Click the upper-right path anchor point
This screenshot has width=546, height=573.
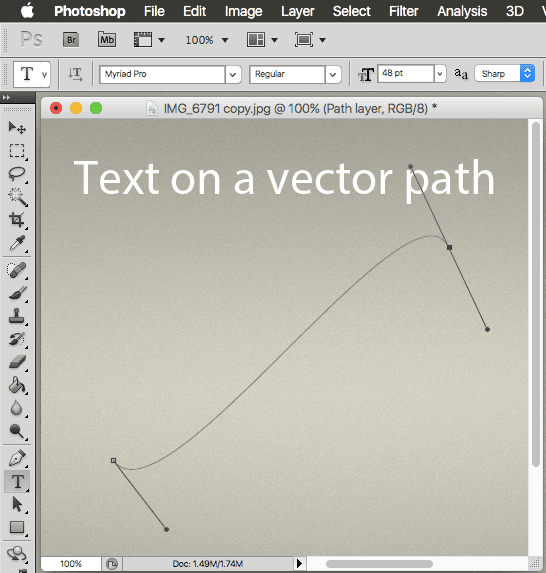(x=450, y=247)
